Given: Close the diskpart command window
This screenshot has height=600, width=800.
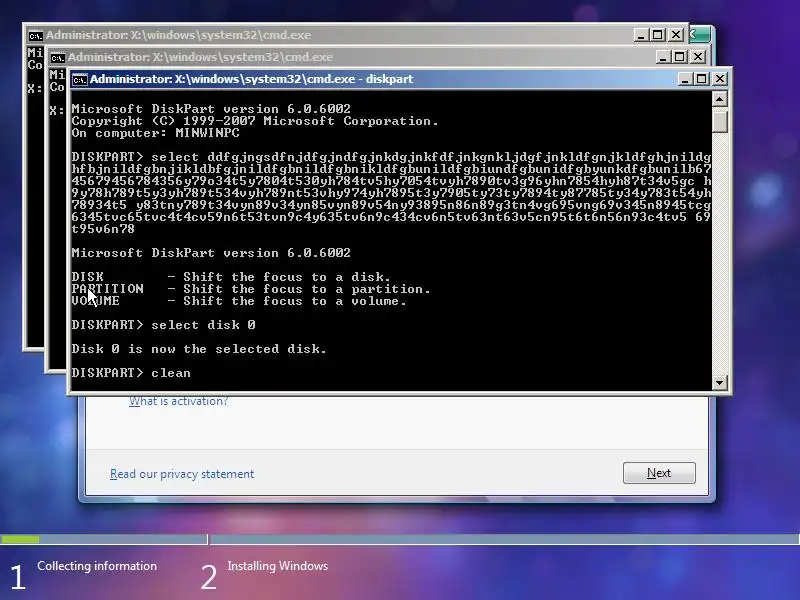Looking at the screenshot, I should coord(720,79).
